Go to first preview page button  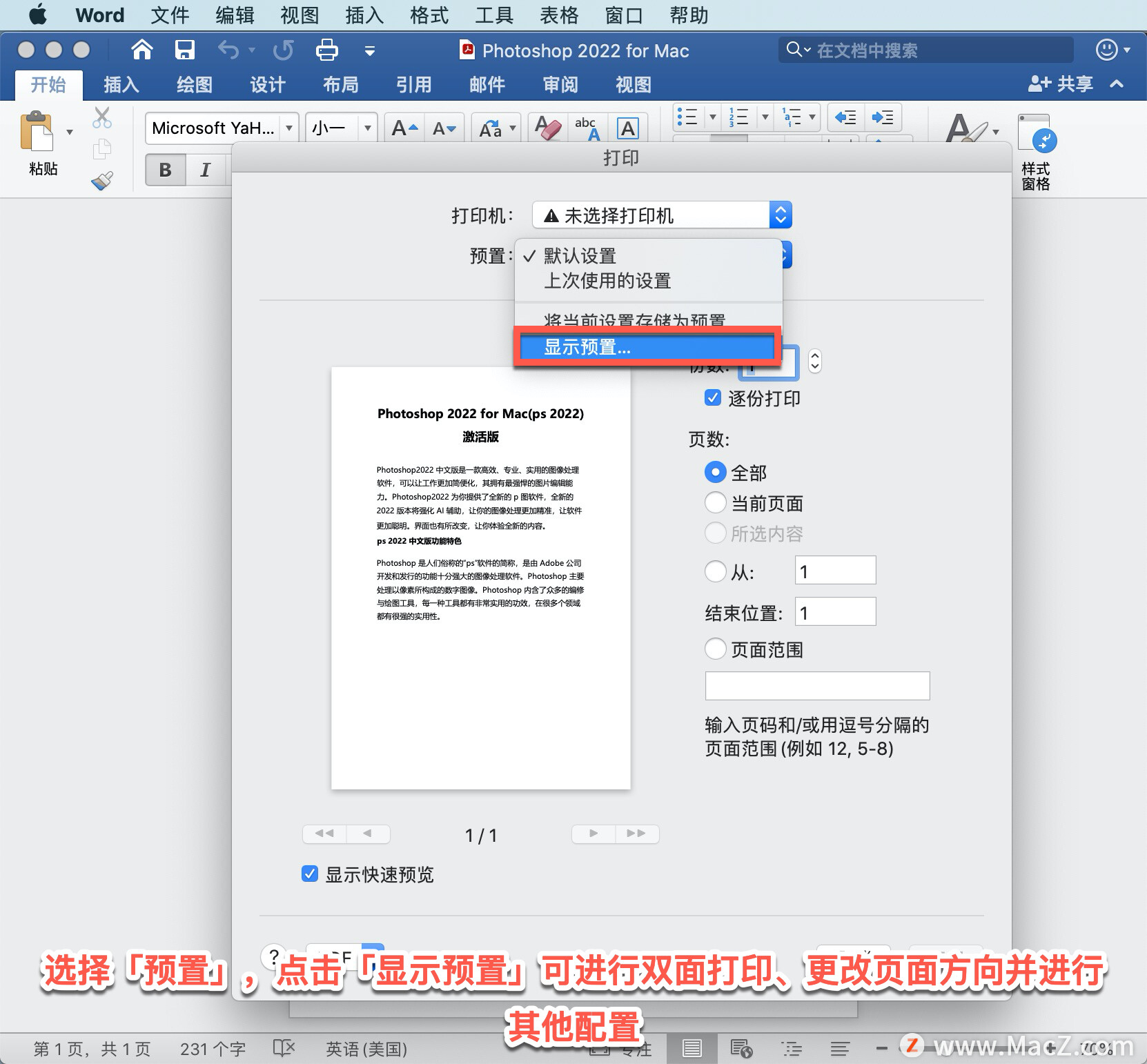tap(324, 834)
